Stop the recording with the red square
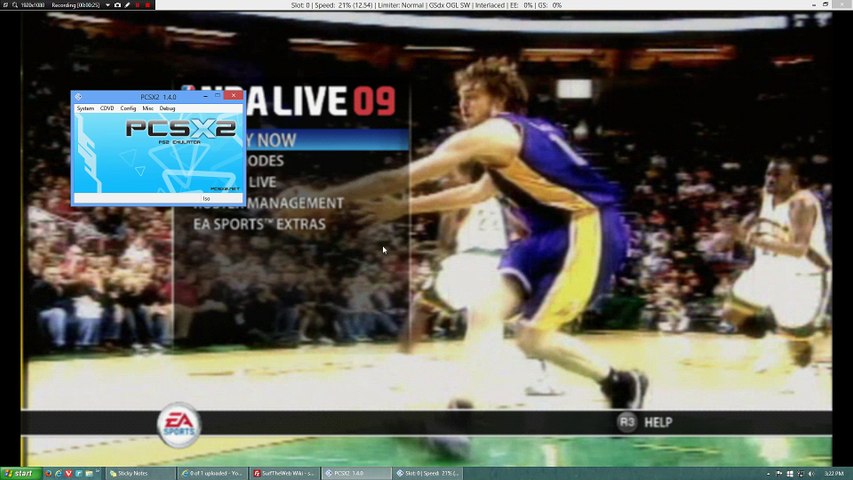853x480 pixels. point(147,5)
